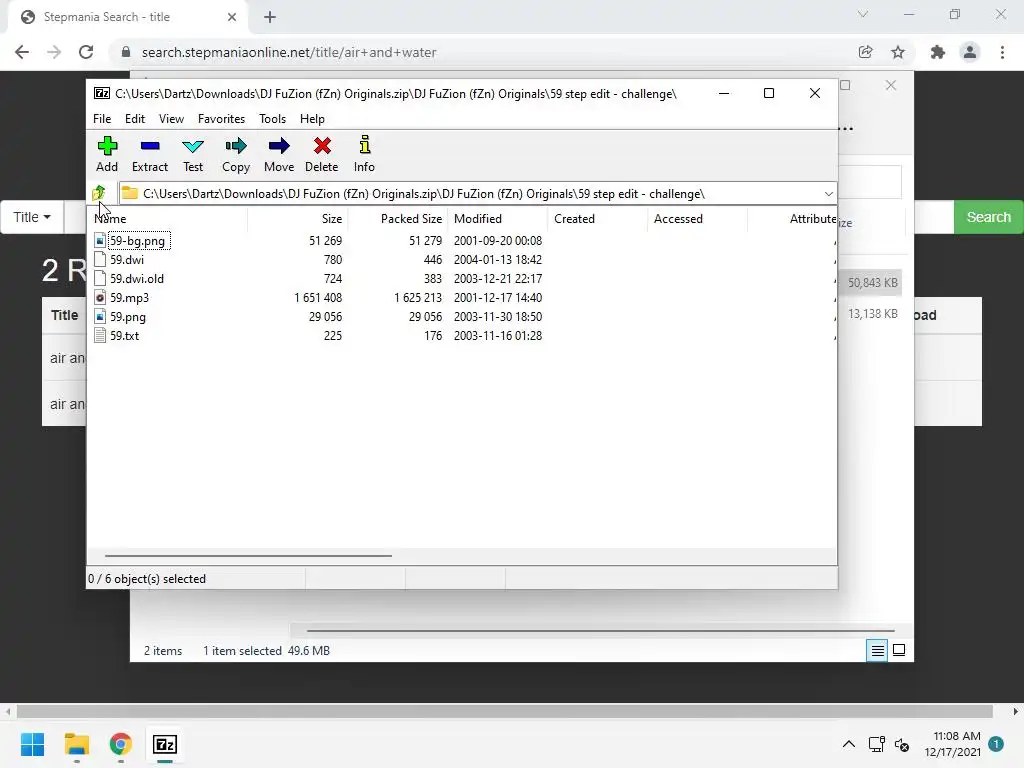
Task: Close the Stepmania Search tab
Action: tap(232, 17)
